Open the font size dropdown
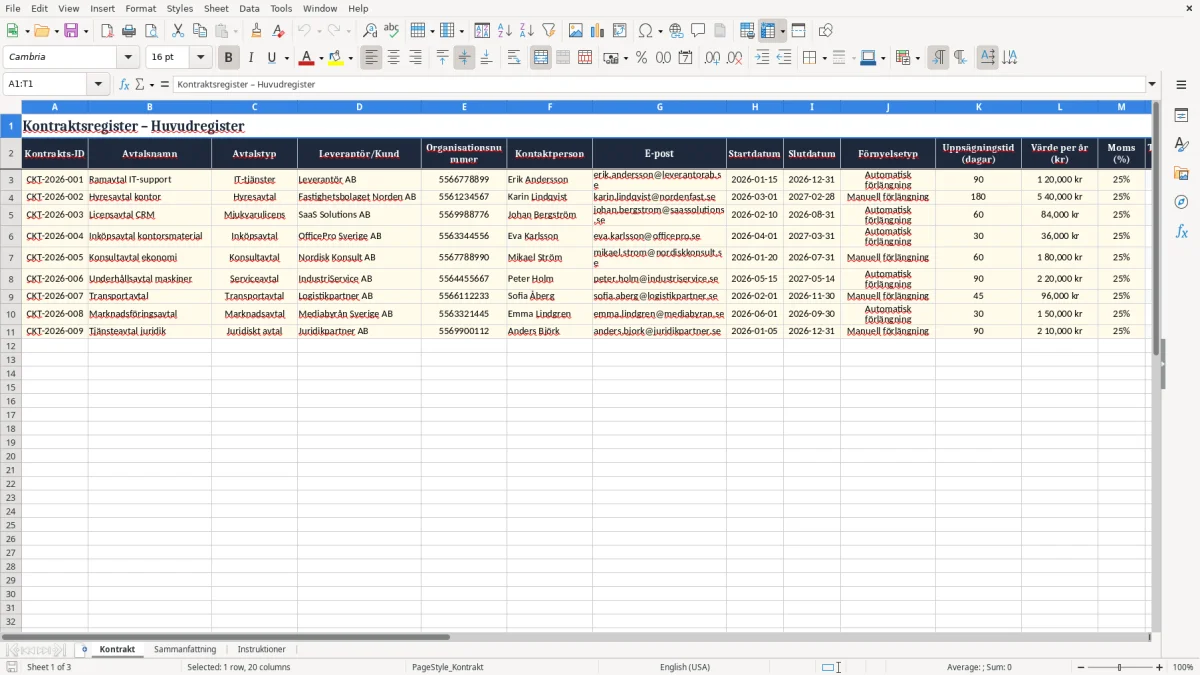Viewport: 1200px width, 675px height. tap(201, 58)
